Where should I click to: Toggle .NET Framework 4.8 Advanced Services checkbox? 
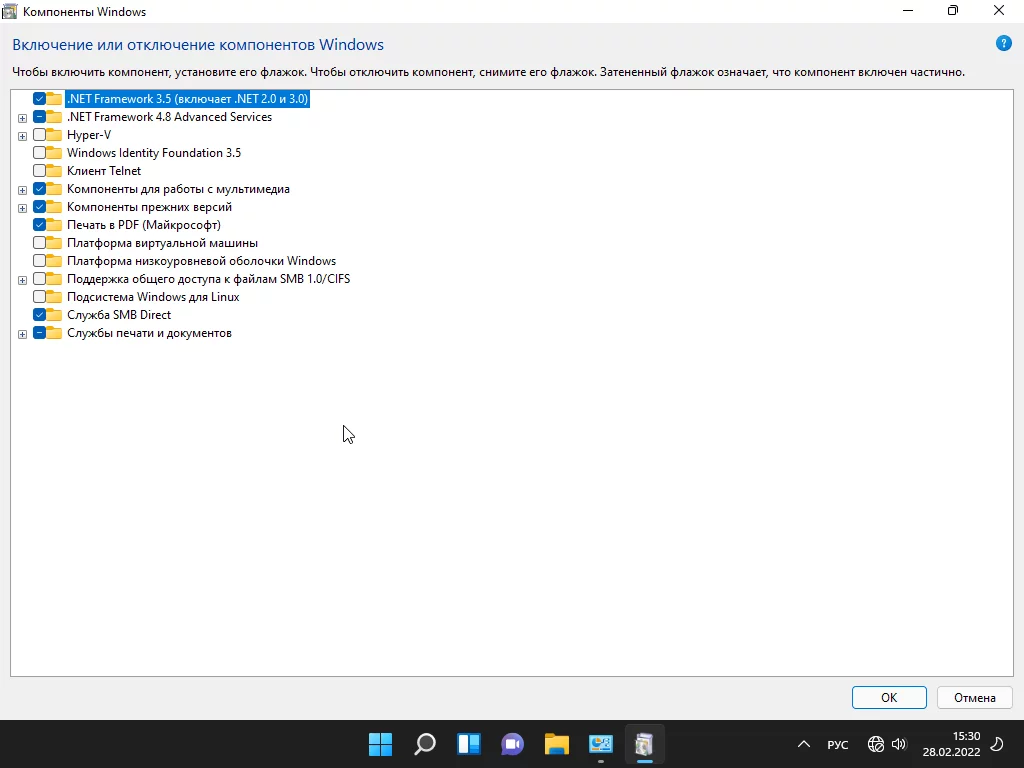click(x=39, y=117)
